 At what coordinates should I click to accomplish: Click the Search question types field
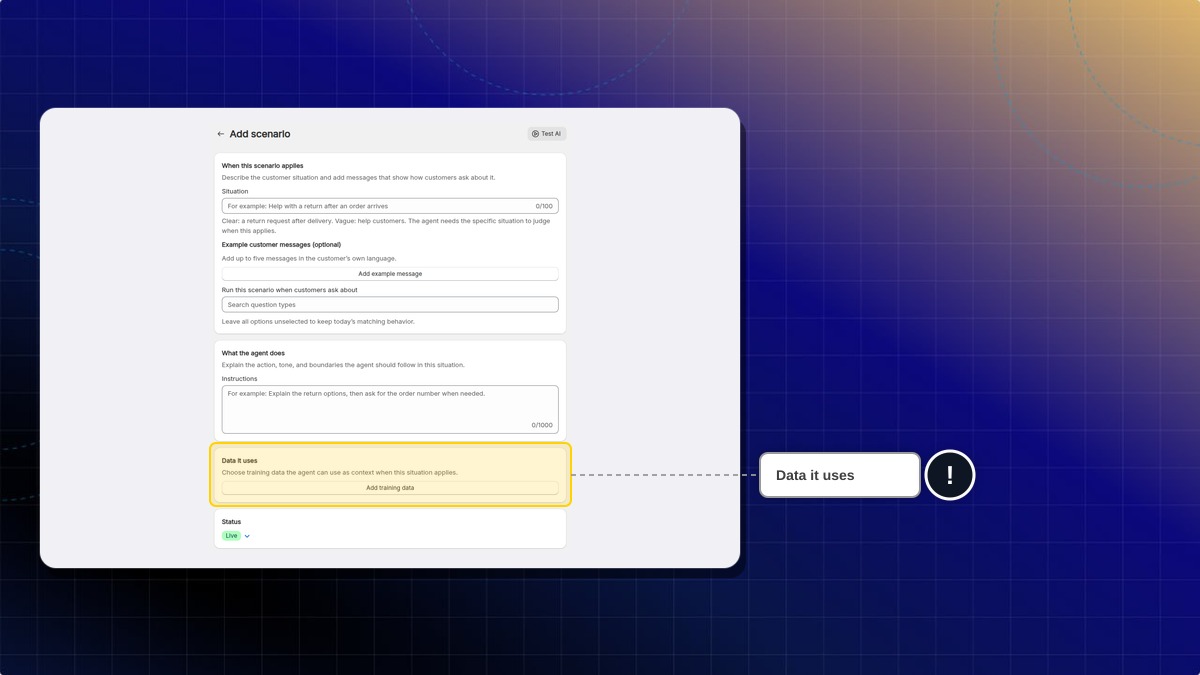point(390,305)
